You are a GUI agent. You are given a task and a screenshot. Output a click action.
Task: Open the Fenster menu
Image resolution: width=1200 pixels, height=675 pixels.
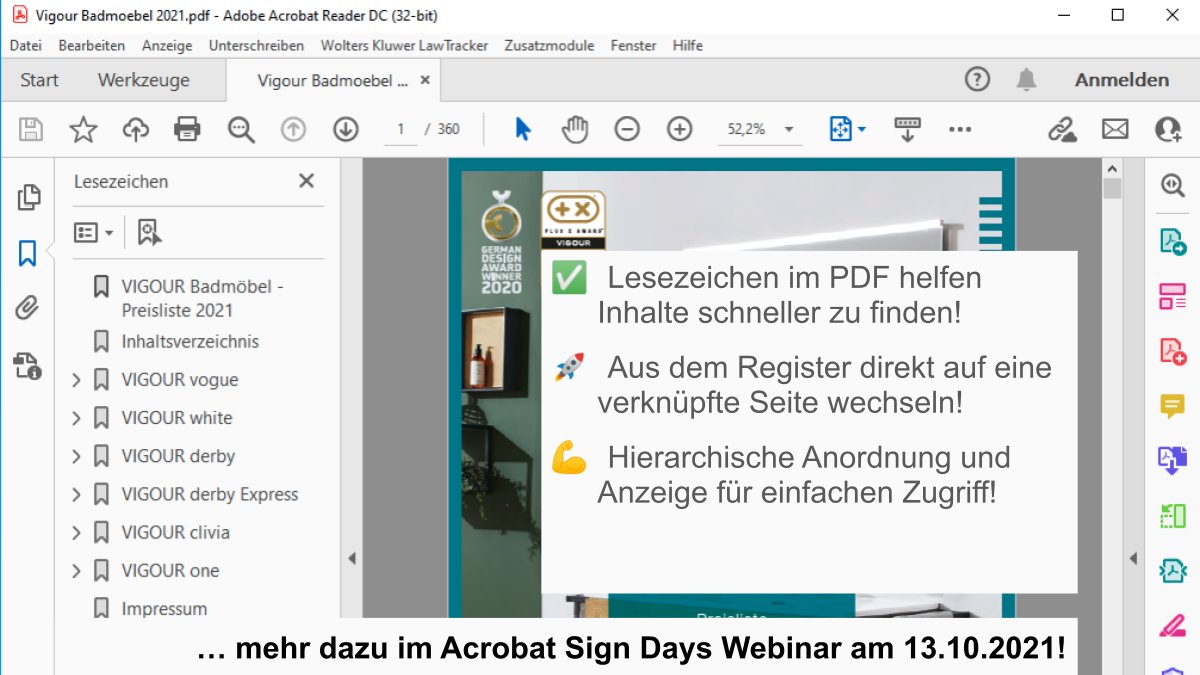click(x=633, y=45)
